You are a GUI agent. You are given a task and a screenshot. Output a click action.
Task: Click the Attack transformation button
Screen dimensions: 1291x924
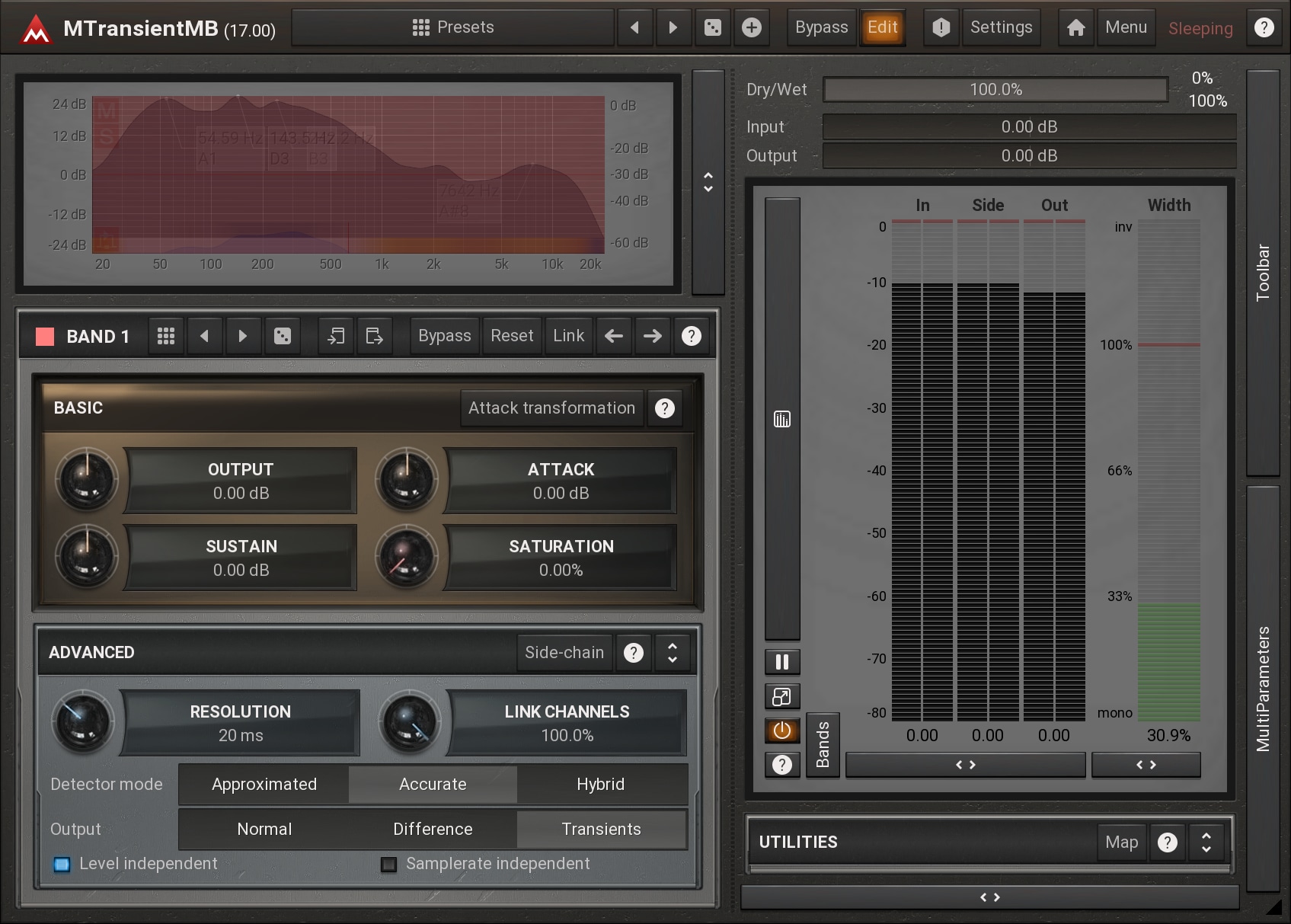pos(551,408)
